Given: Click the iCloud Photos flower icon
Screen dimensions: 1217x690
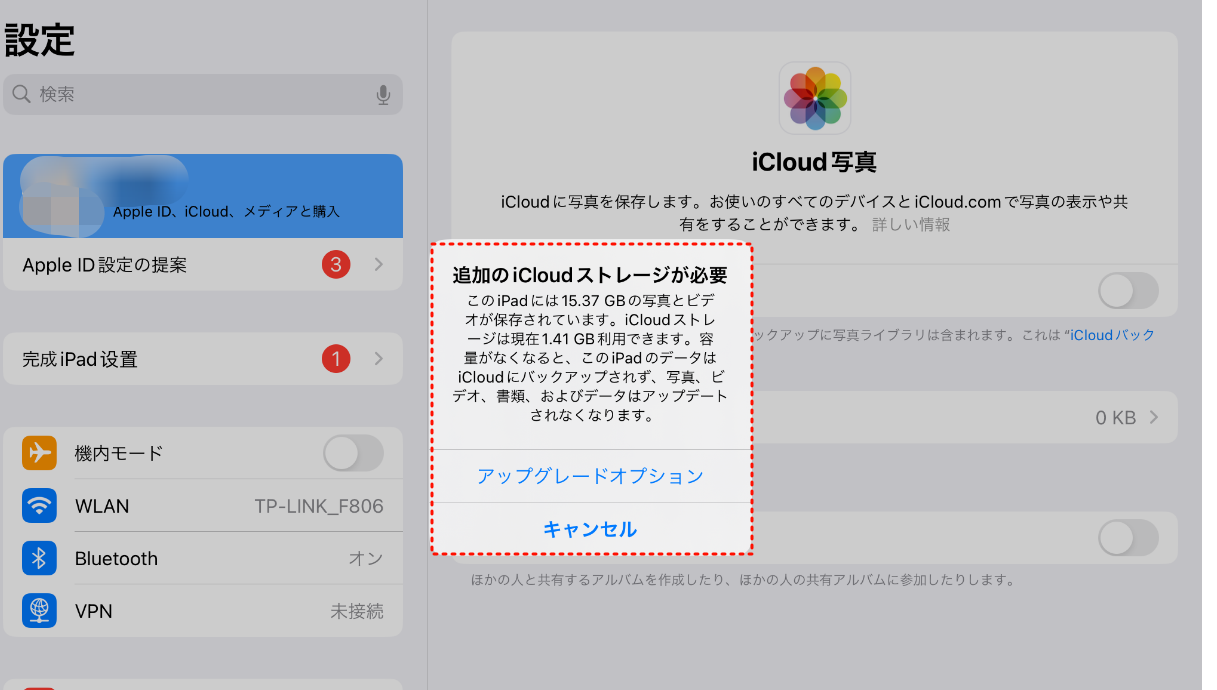Looking at the screenshot, I should point(815,98).
